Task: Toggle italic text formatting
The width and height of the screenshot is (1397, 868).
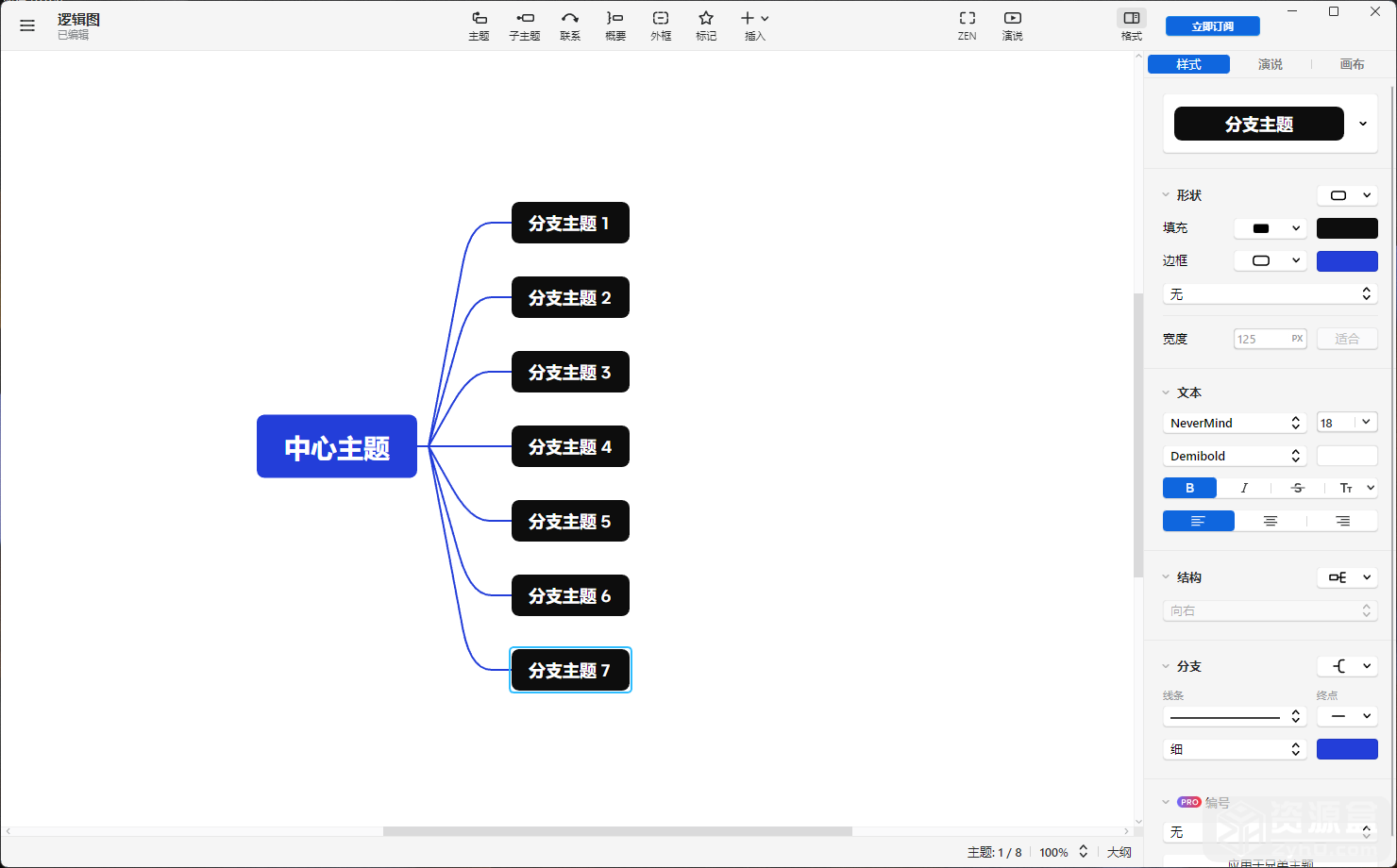Action: click(1244, 488)
